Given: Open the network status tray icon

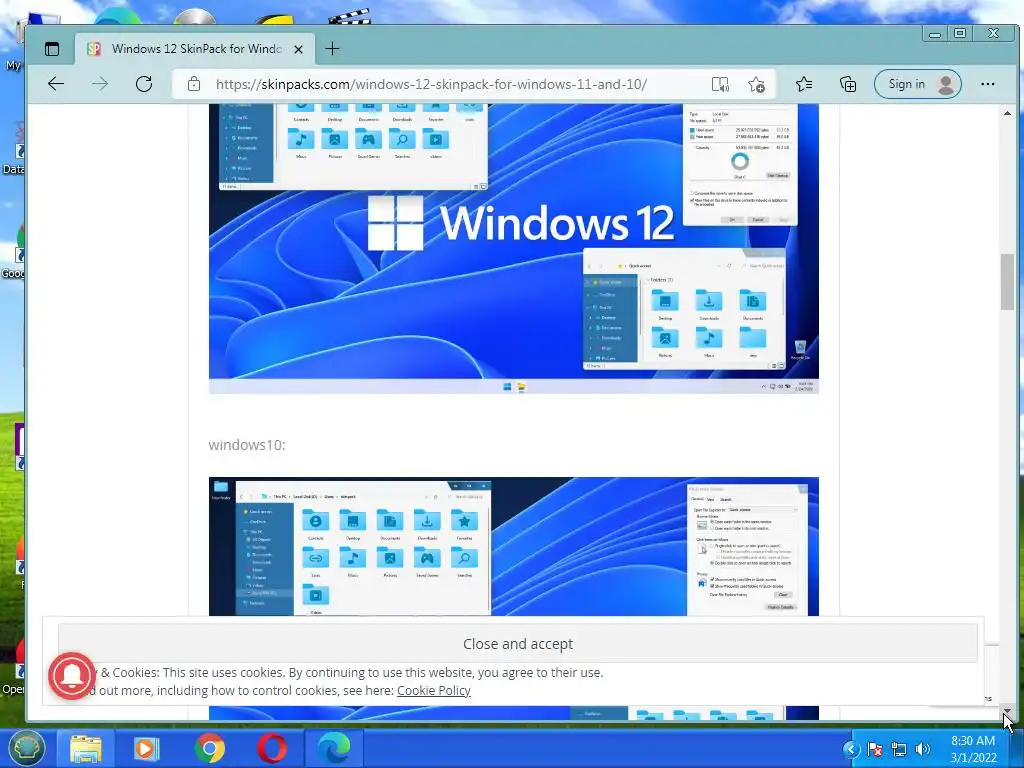Looking at the screenshot, I should (899, 749).
